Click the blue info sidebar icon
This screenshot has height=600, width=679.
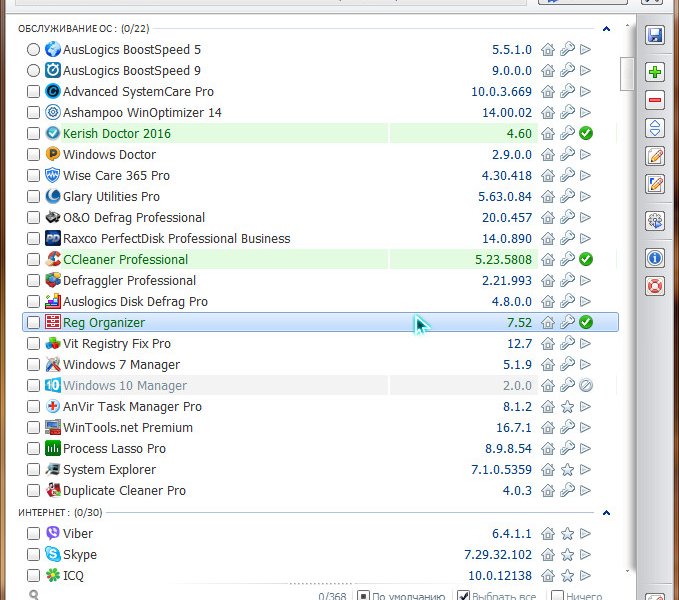tap(655, 258)
